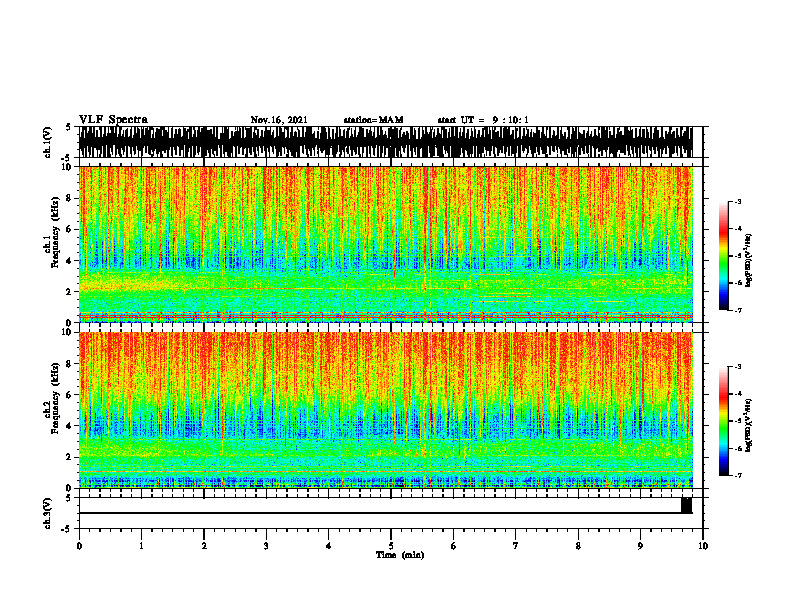This screenshot has height=612, width=792.
Task: Click the time axis tick label "10" under ch.3
Action: tap(703, 546)
